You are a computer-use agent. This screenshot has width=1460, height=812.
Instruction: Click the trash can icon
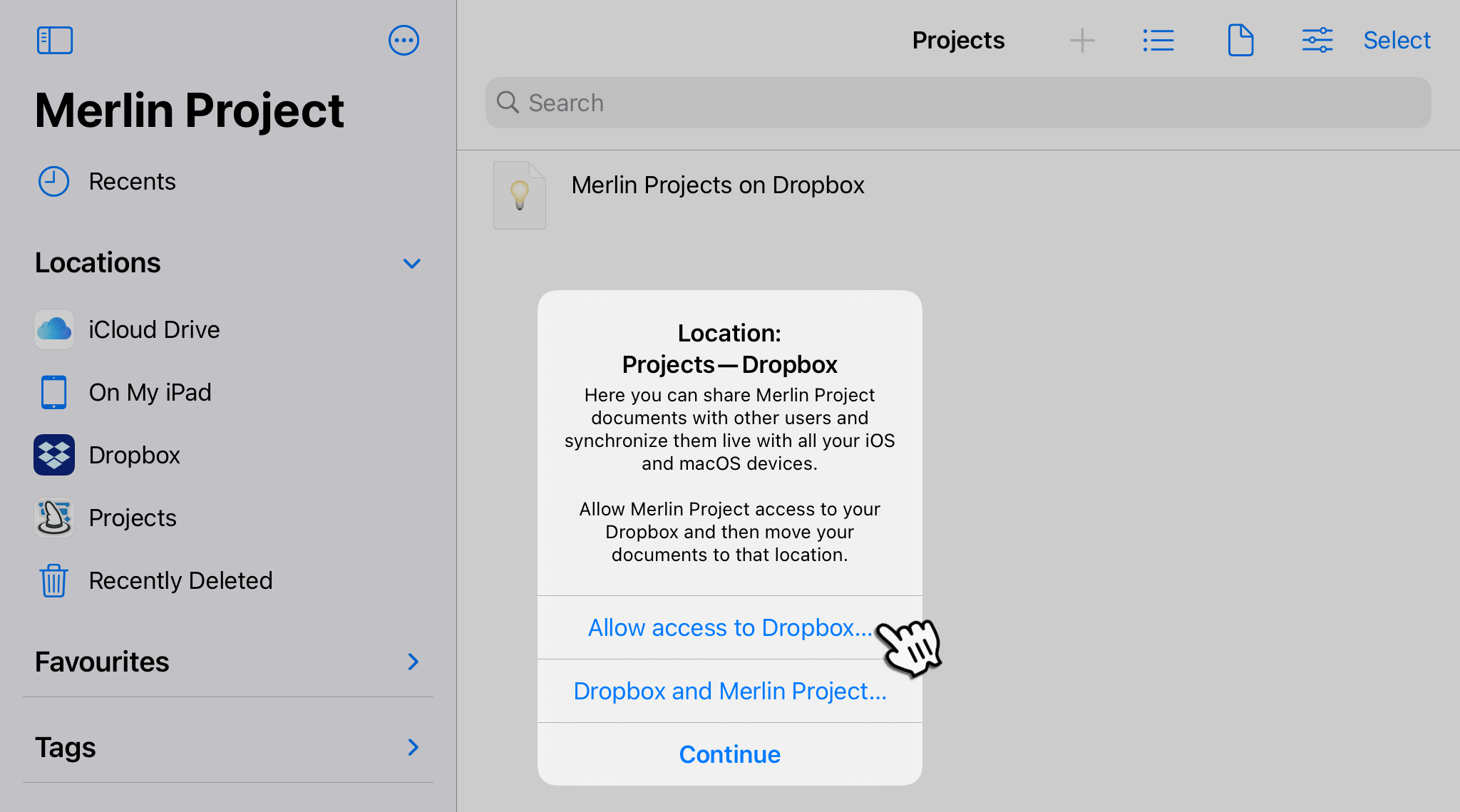coord(54,580)
